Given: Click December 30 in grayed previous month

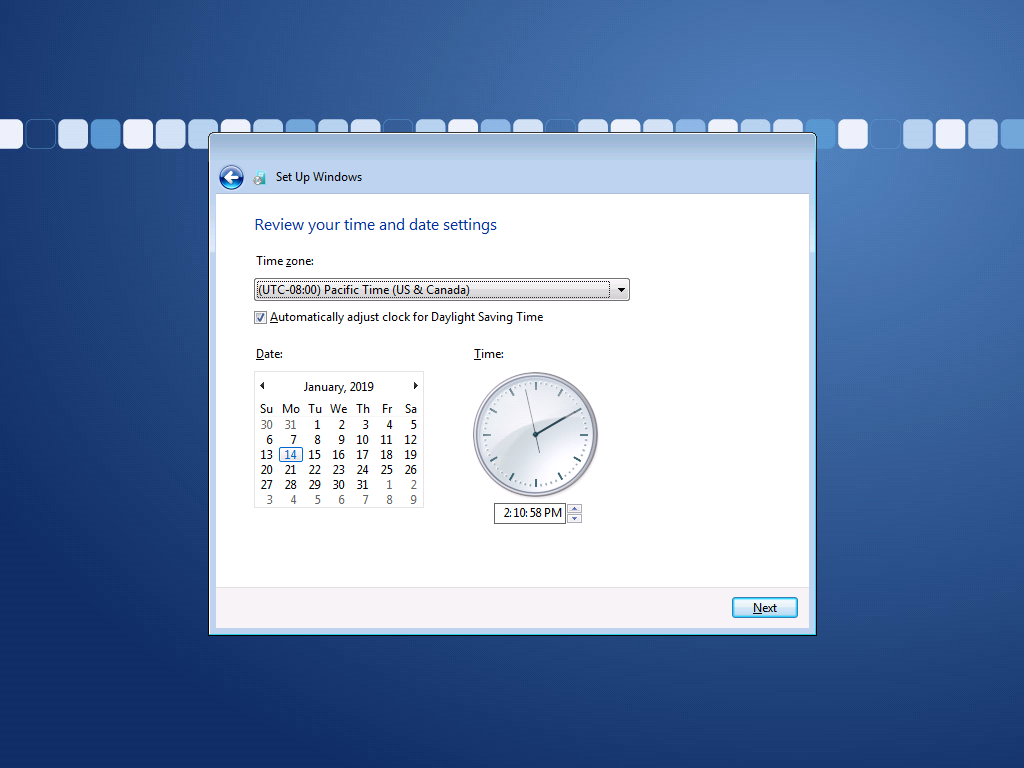Looking at the screenshot, I should click(266, 425).
